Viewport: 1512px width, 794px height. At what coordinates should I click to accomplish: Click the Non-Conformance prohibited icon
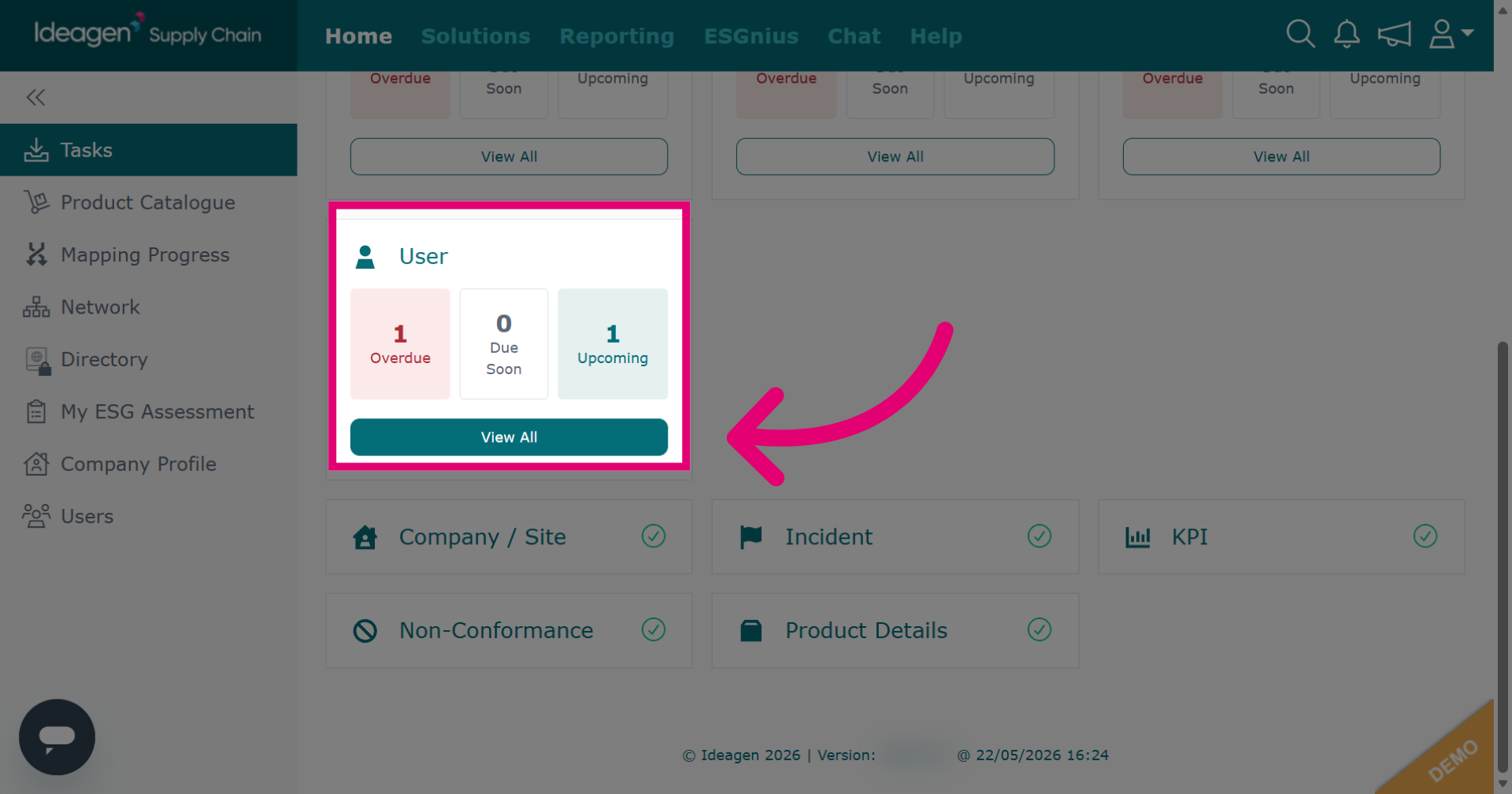pos(365,631)
